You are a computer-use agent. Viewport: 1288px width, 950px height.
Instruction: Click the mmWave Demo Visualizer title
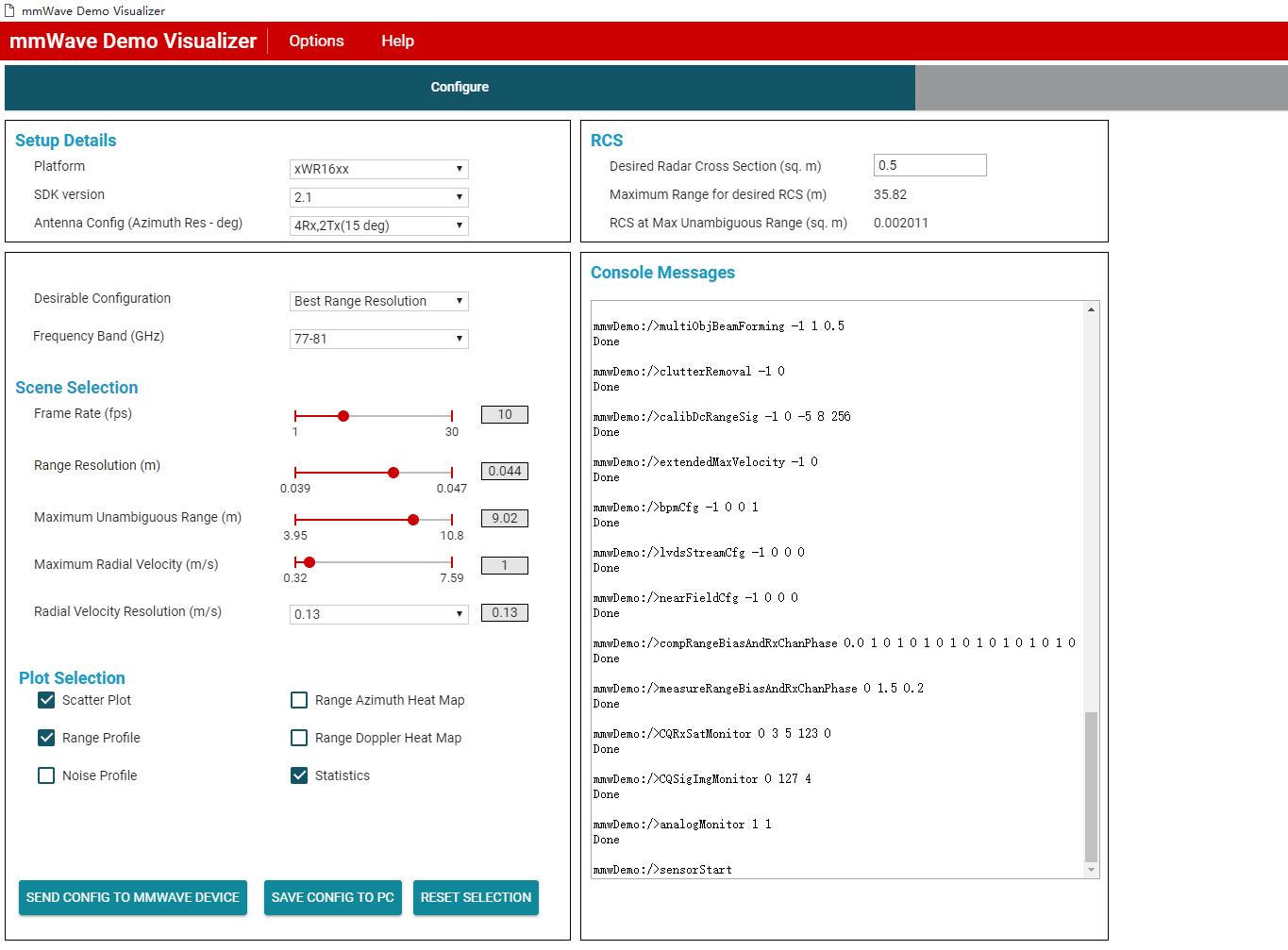click(x=133, y=41)
